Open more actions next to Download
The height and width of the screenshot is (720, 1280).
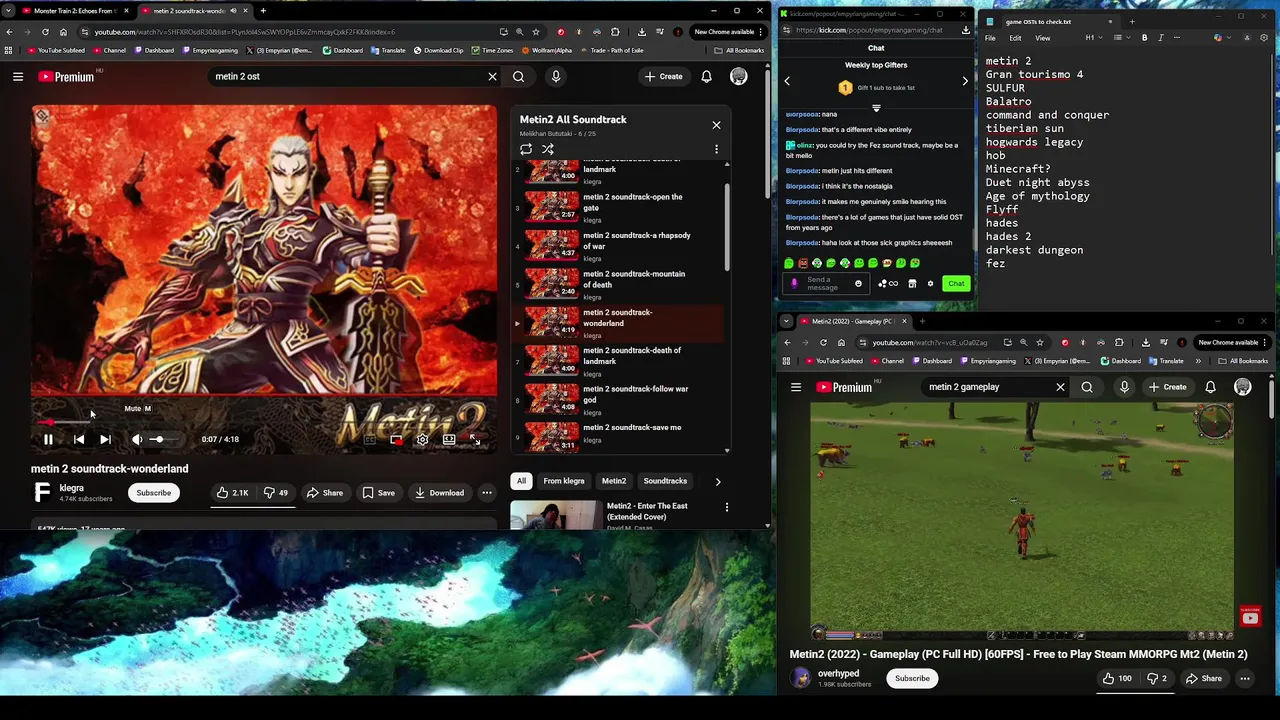point(487,493)
